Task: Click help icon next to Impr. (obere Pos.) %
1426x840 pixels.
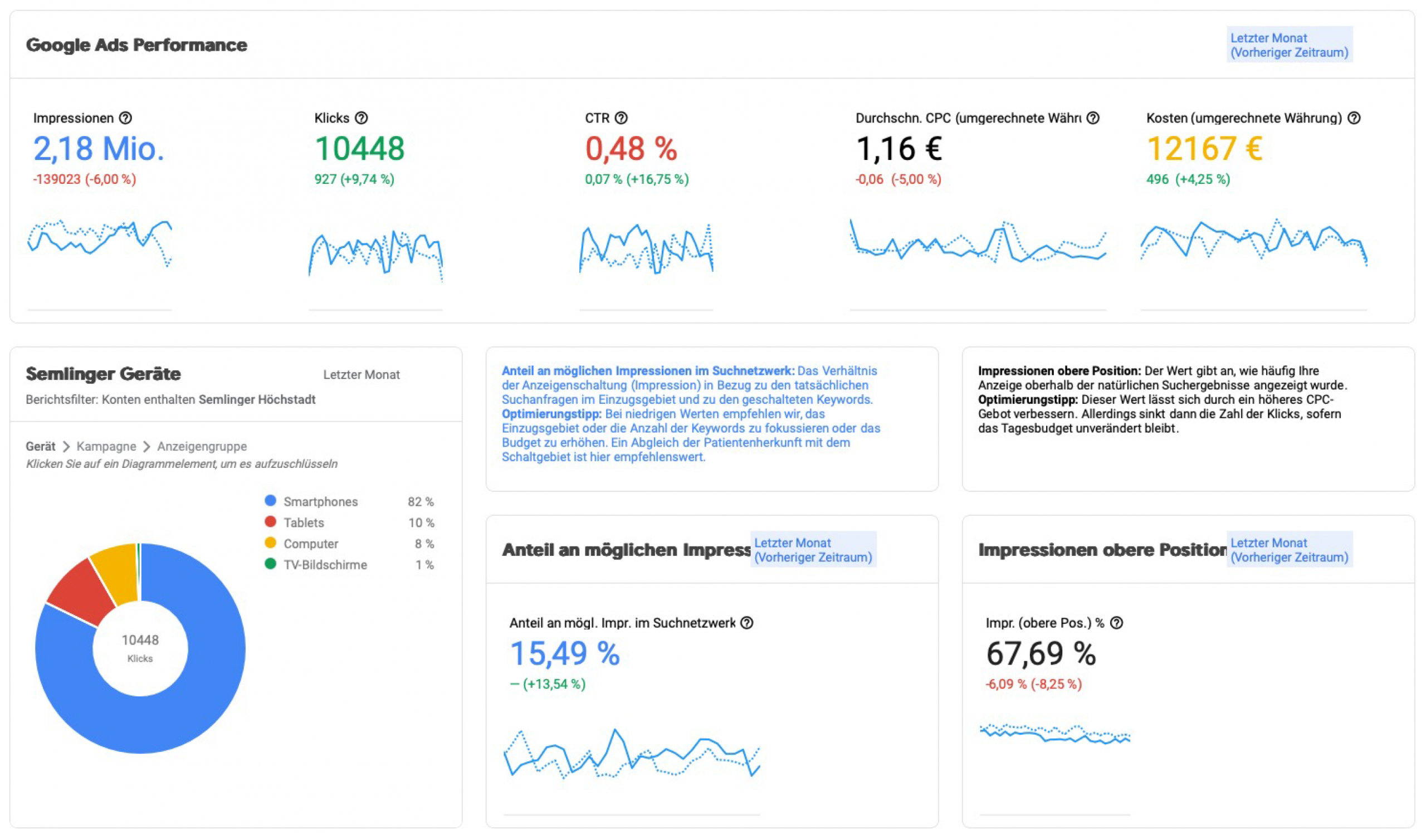Action: 1116,623
